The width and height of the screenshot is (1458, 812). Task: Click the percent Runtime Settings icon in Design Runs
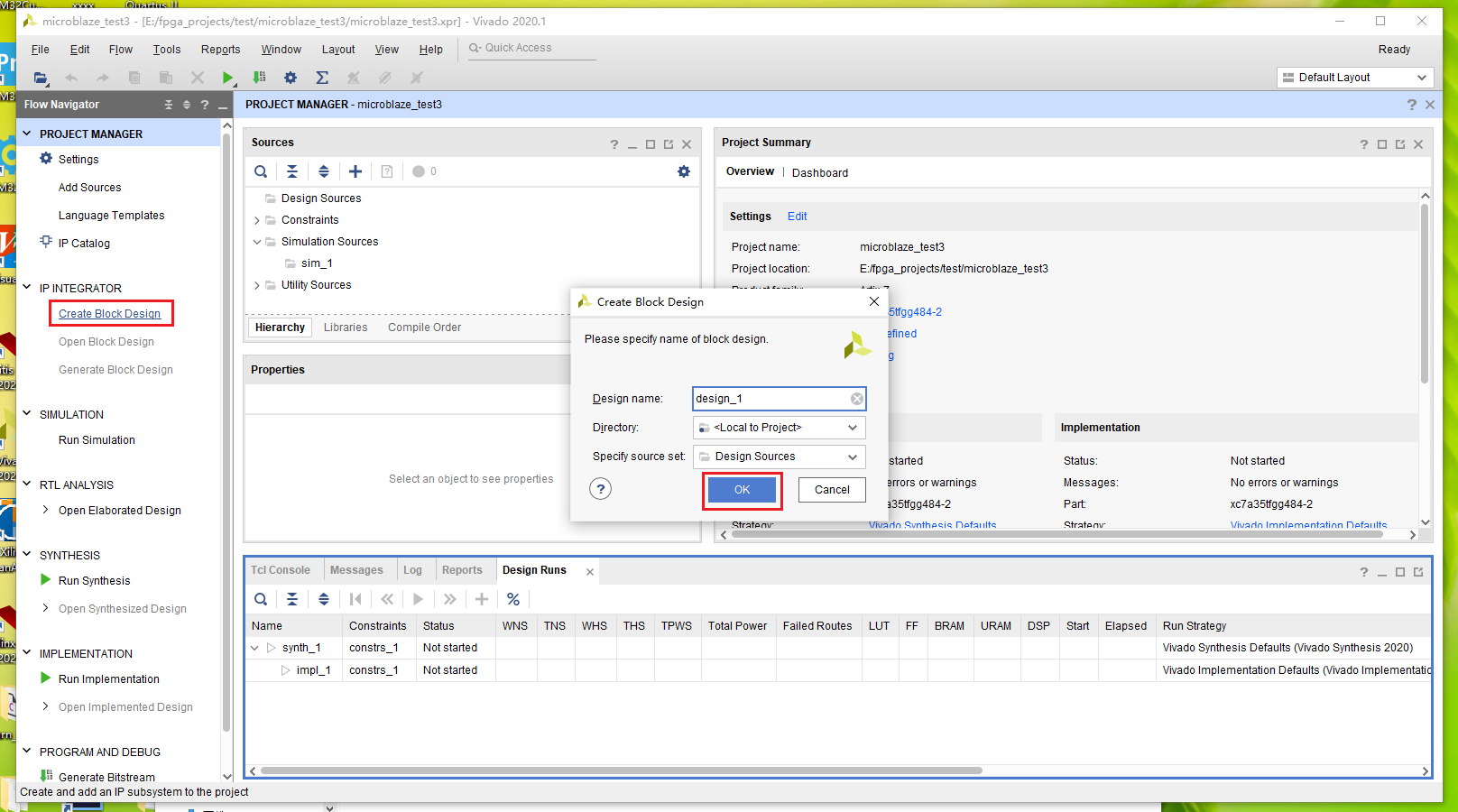click(x=513, y=598)
